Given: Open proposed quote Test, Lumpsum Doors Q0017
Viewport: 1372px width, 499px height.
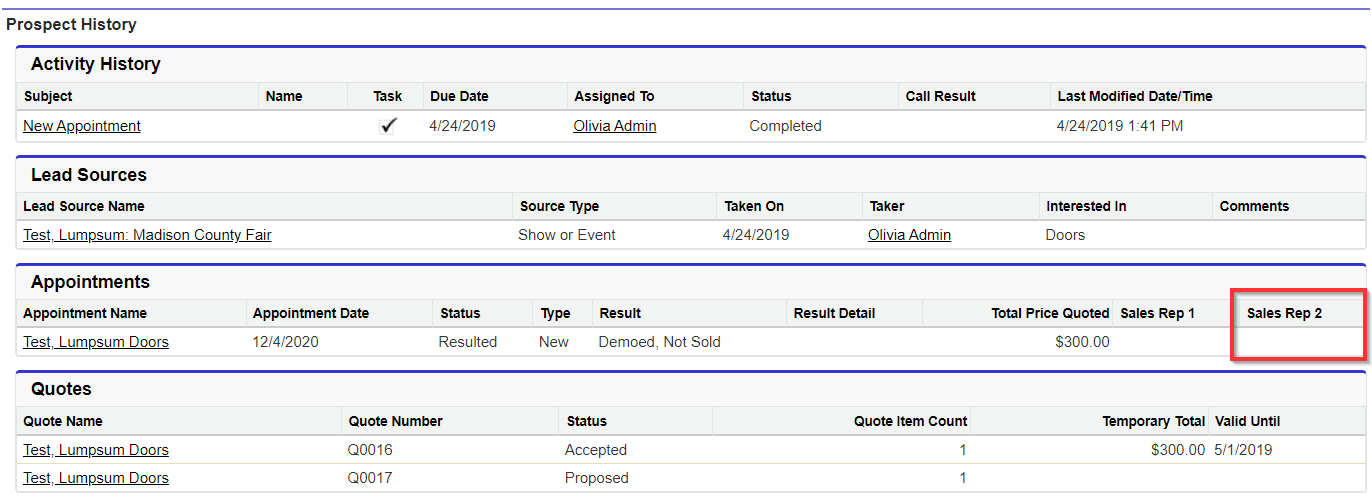Looking at the screenshot, I should click(x=96, y=478).
